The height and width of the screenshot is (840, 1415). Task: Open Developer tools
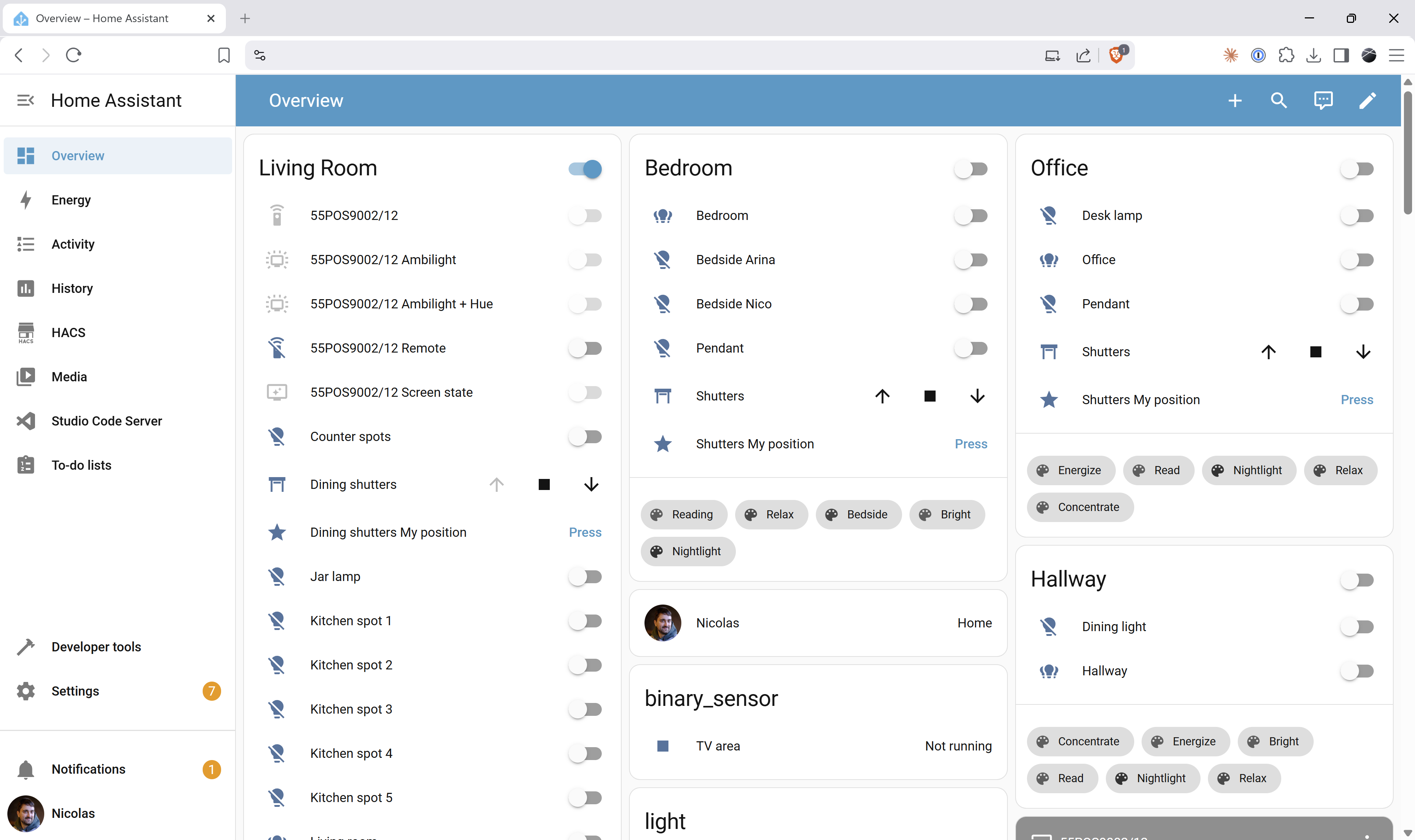118,647
